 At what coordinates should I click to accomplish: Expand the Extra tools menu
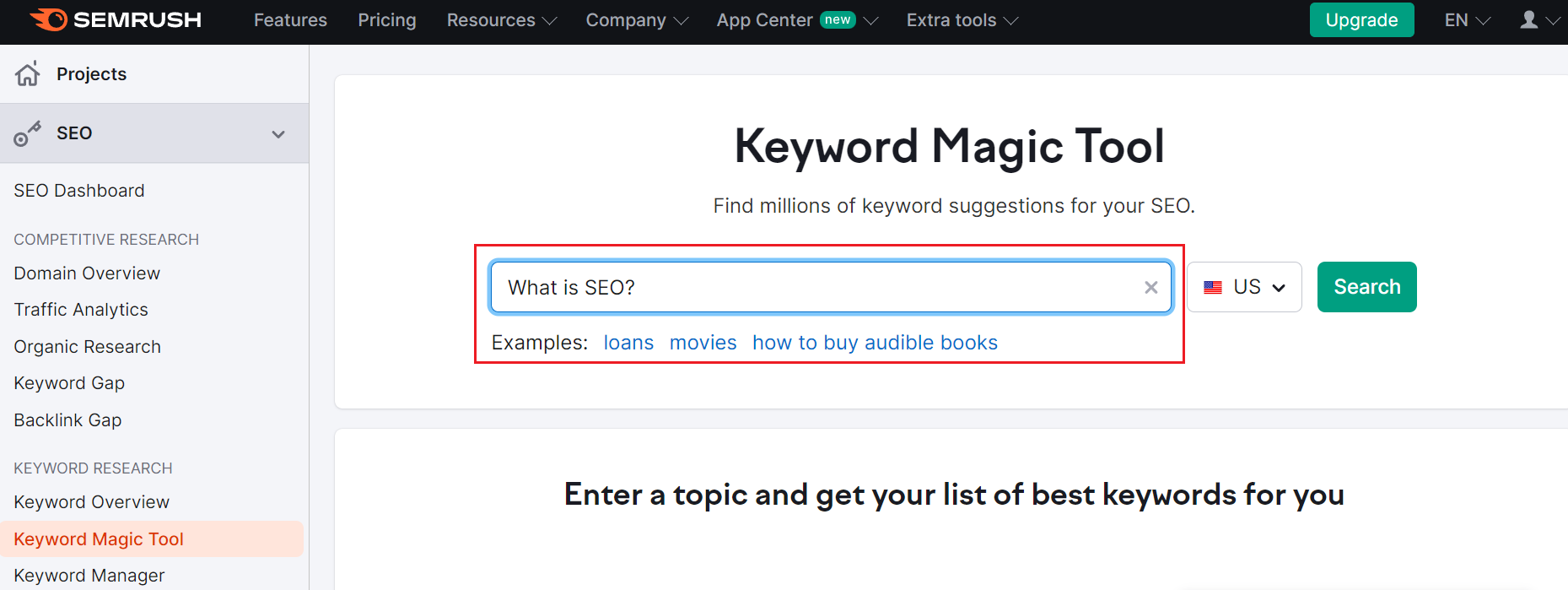[x=962, y=20]
